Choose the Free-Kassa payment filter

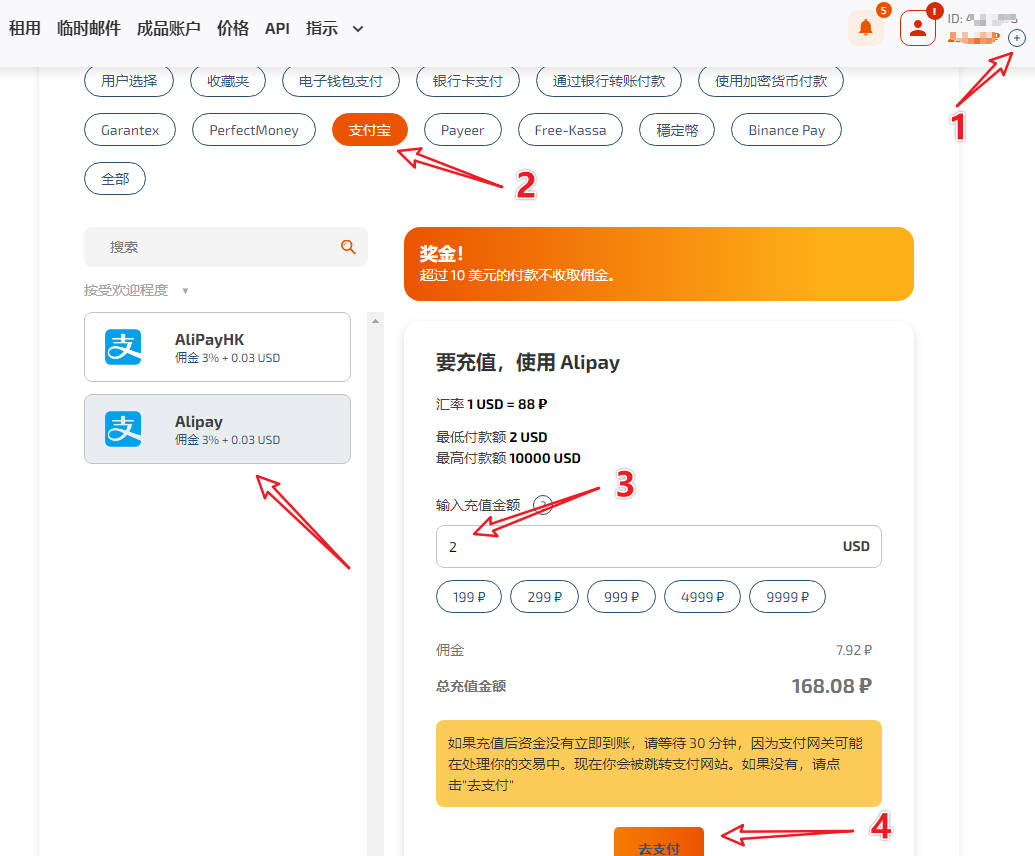[570, 130]
